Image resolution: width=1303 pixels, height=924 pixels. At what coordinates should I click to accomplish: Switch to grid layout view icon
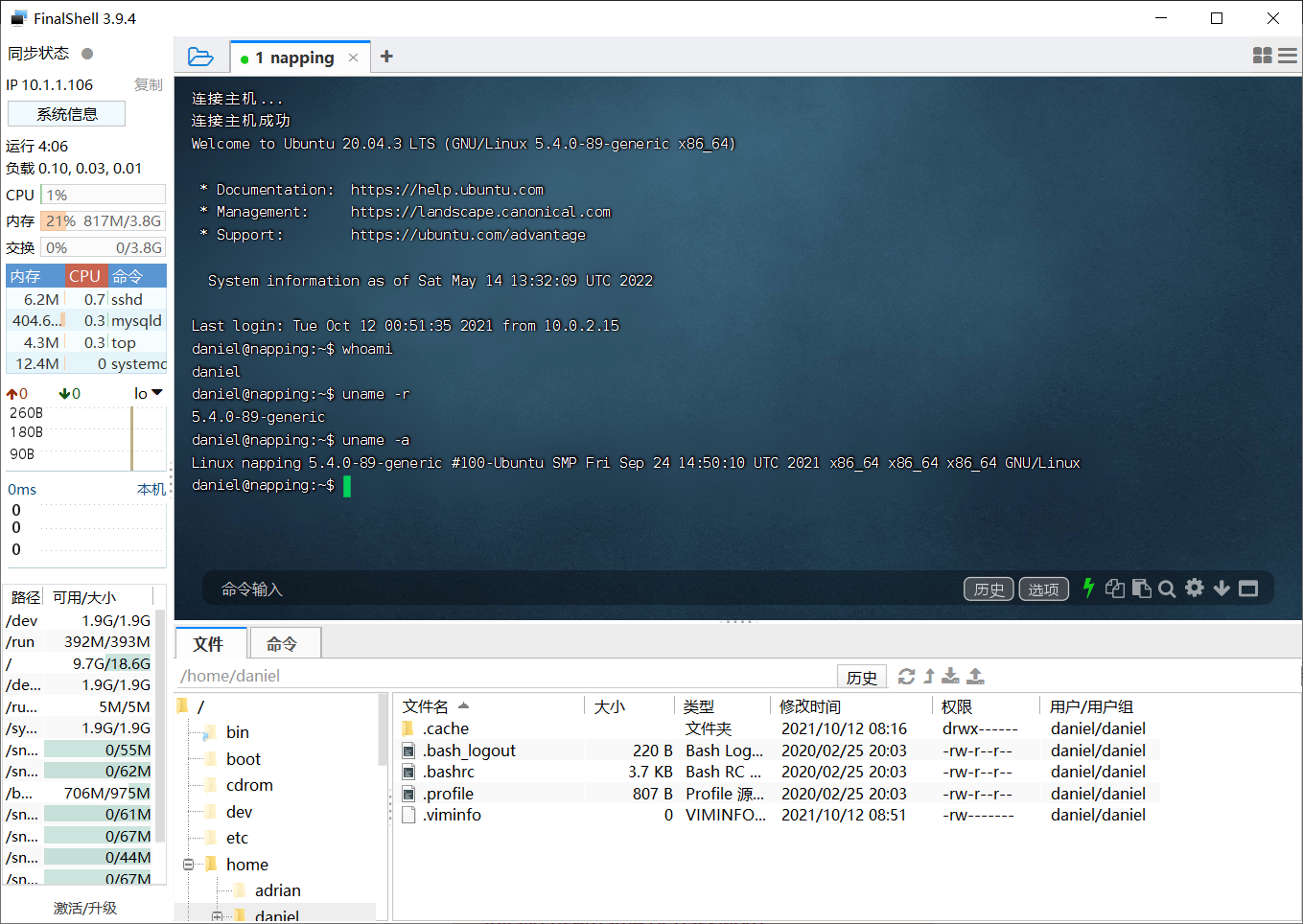[1263, 57]
